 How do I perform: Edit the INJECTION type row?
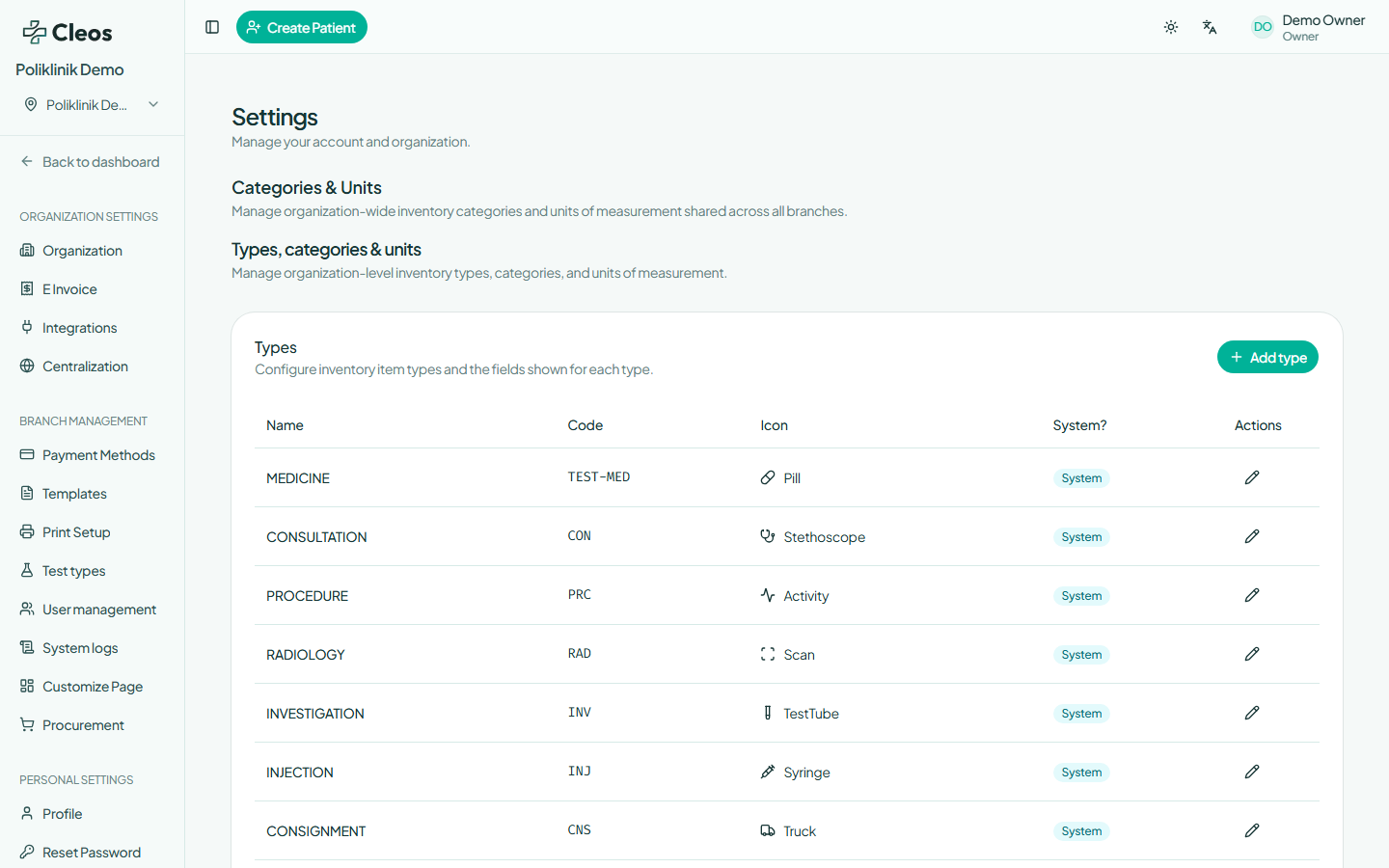[1252, 772]
